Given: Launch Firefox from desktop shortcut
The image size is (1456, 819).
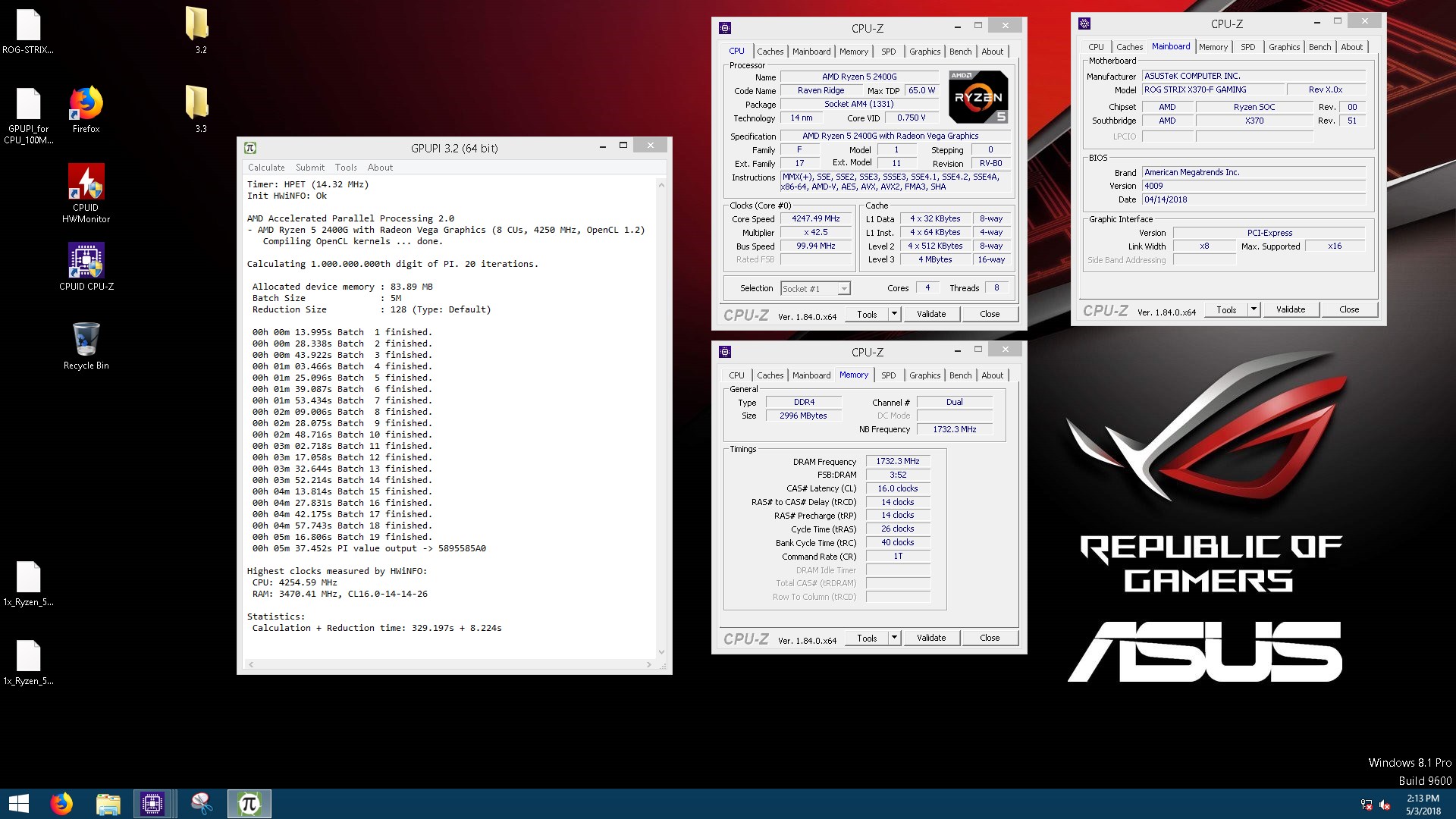Looking at the screenshot, I should point(86,110).
